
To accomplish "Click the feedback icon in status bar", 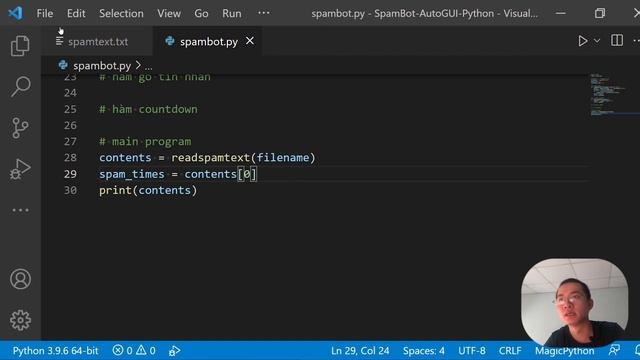I will click(x=614, y=350).
